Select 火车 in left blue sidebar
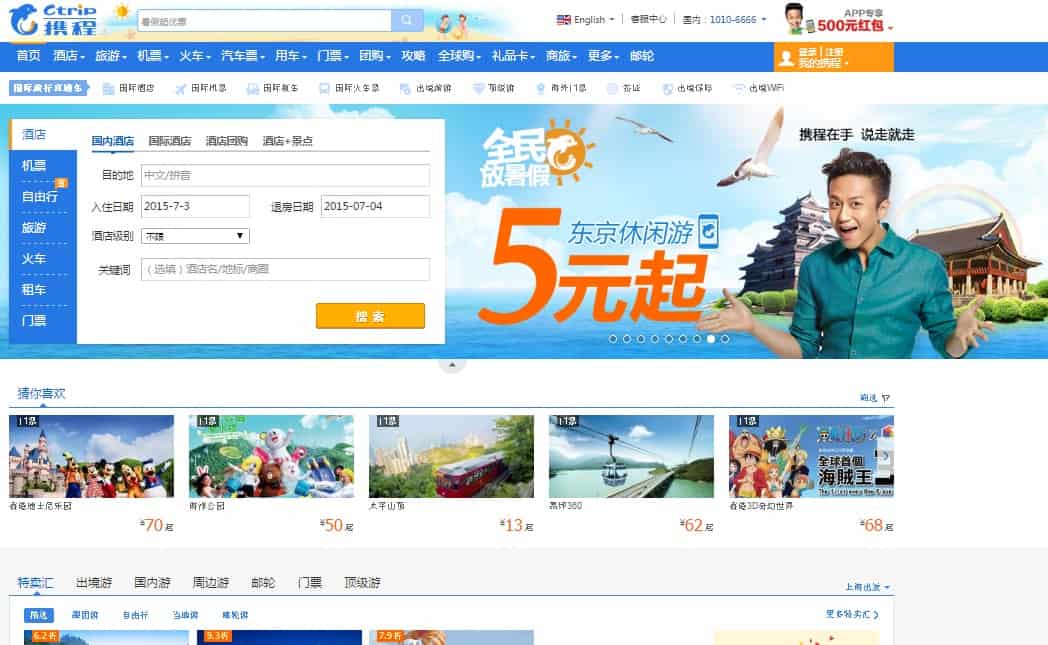Image resolution: width=1048 pixels, height=645 pixels. click(x=34, y=259)
